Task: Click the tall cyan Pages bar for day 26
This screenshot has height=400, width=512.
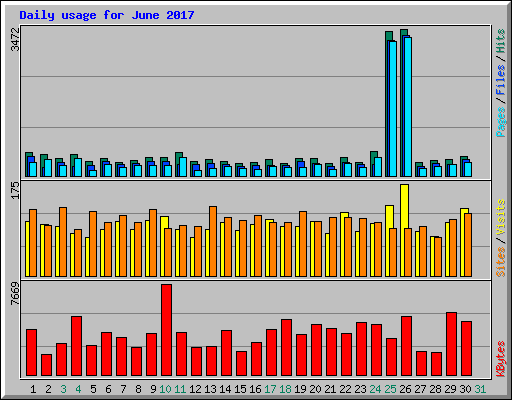Action: point(408,107)
